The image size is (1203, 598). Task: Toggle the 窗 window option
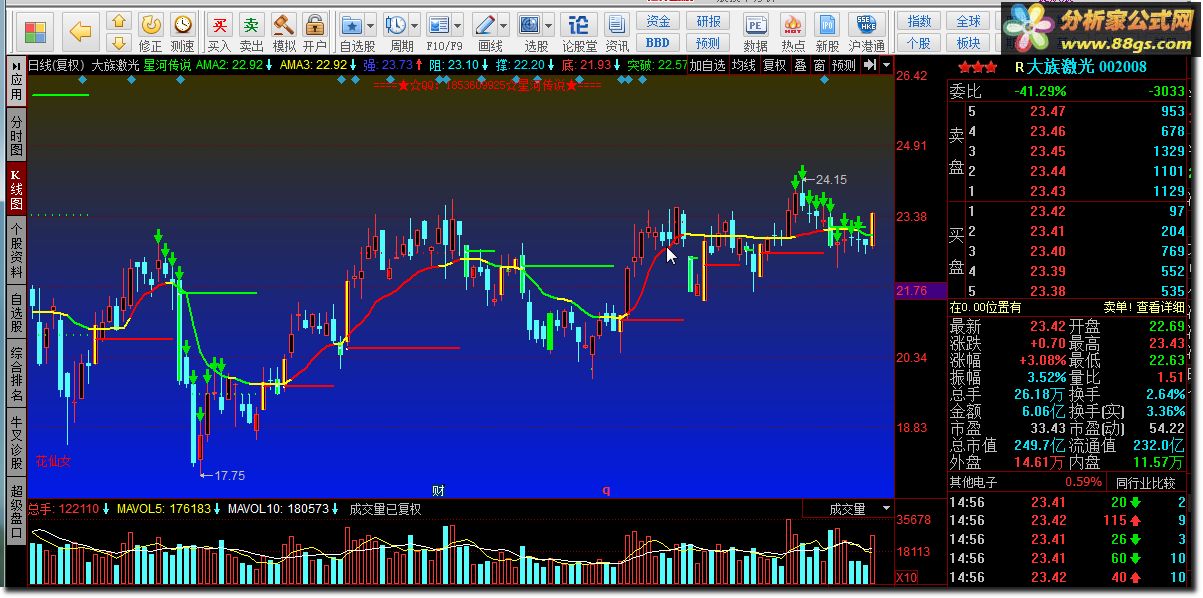[819, 65]
